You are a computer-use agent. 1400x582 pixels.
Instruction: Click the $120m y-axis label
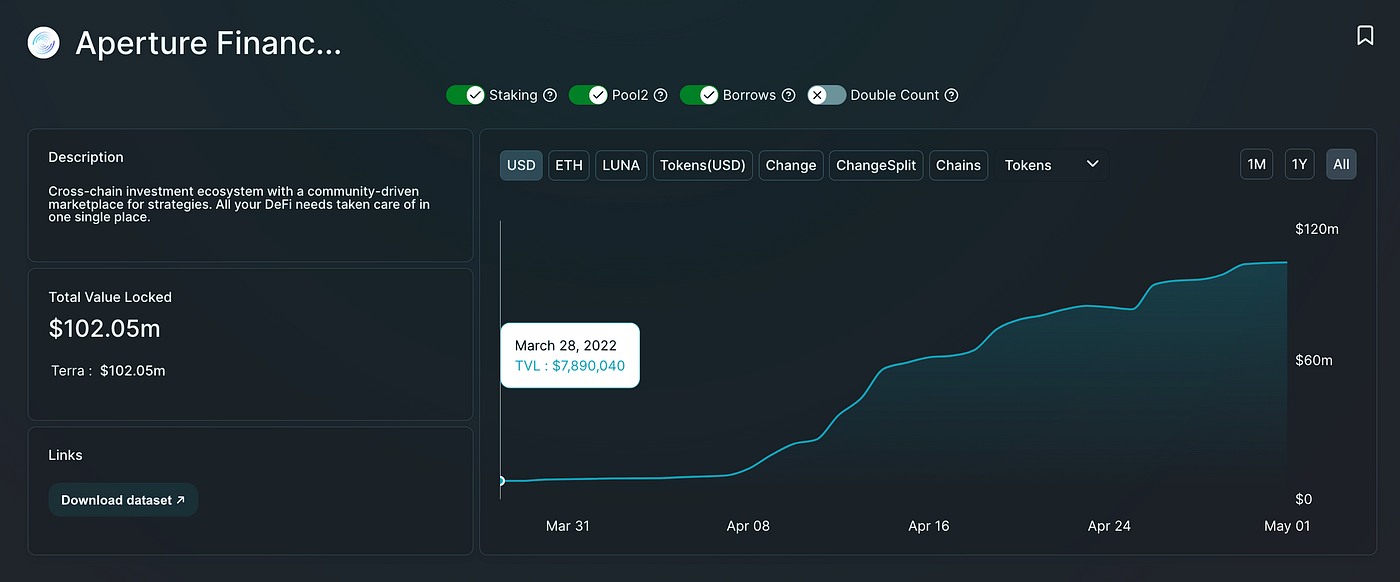tap(1316, 229)
